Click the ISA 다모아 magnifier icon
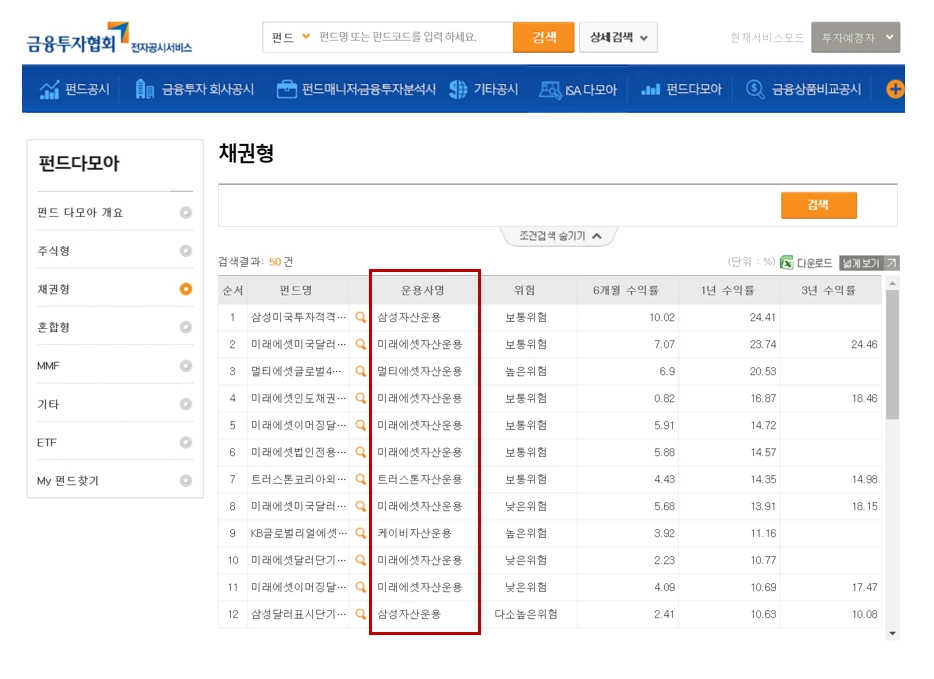This screenshot has width=934, height=679. [x=550, y=90]
